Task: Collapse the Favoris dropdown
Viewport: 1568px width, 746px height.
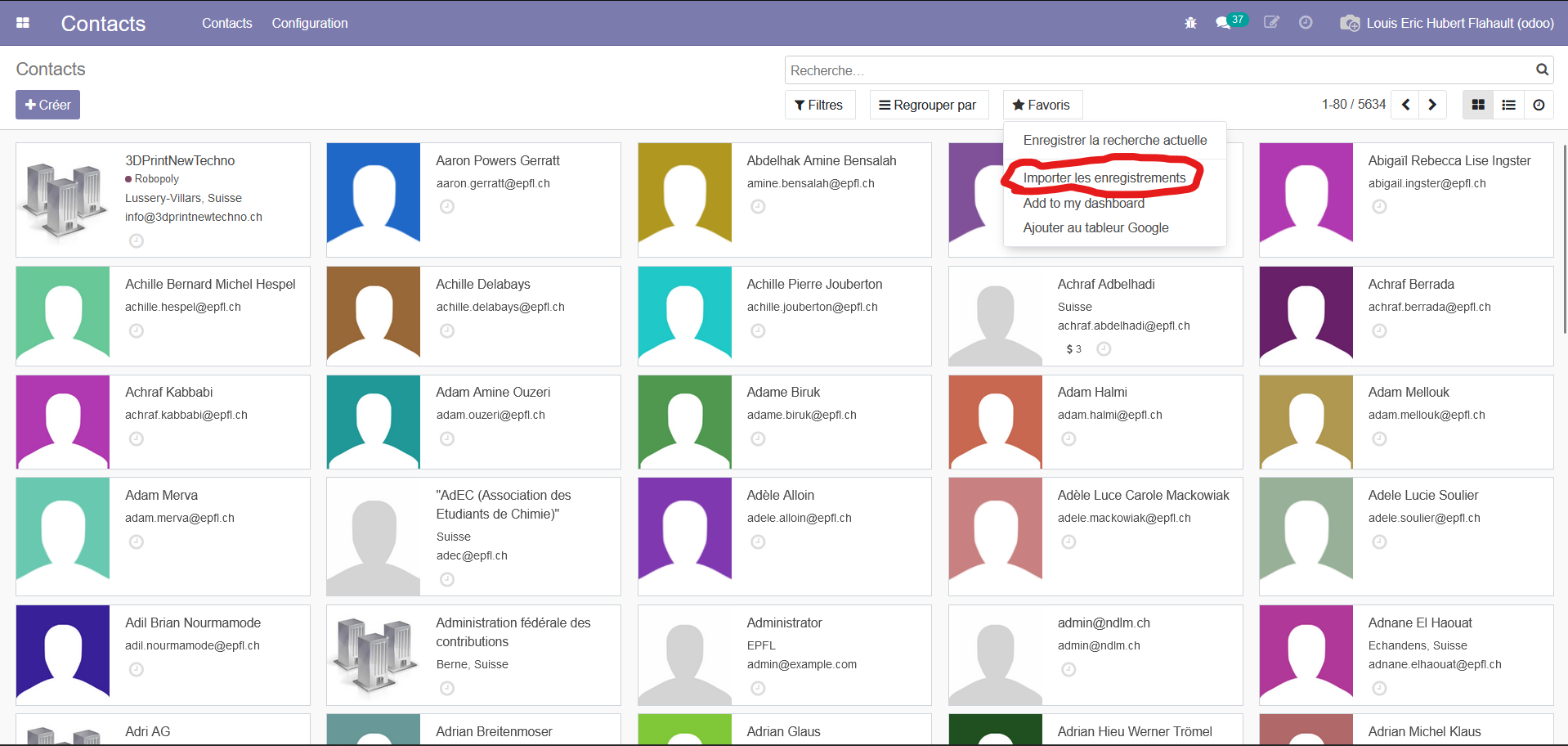Action: click(x=1042, y=105)
